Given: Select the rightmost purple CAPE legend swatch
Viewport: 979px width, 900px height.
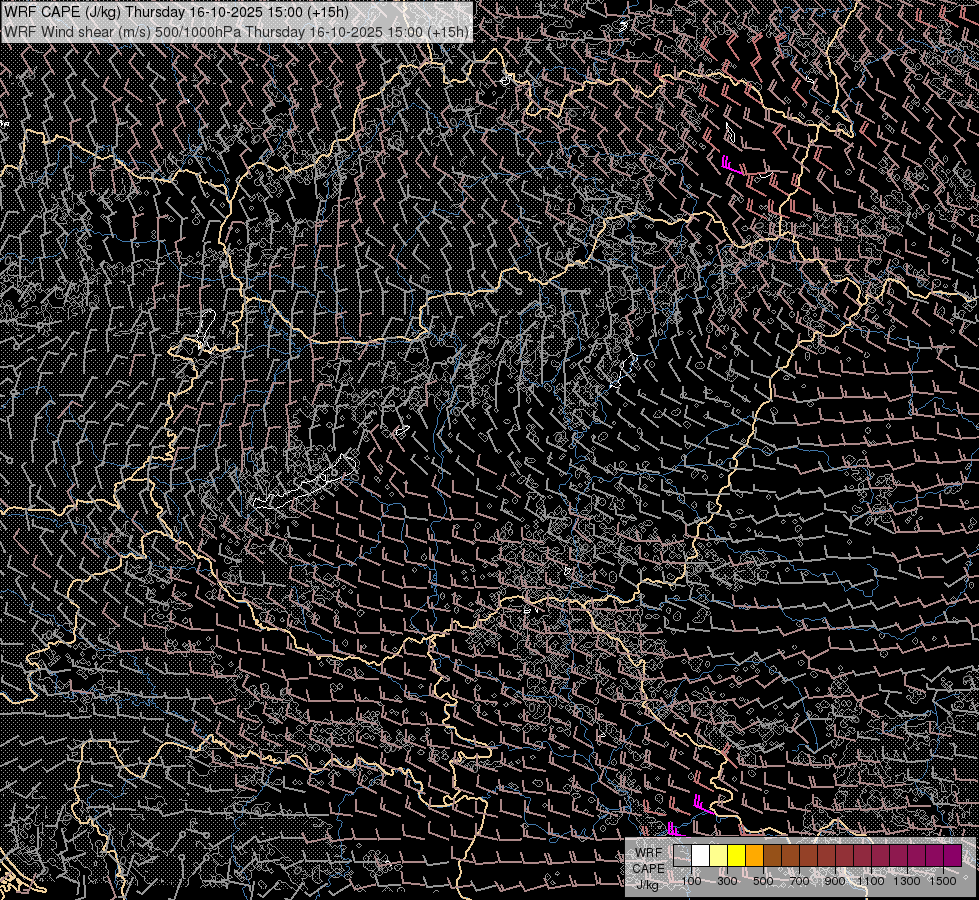Looking at the screenshot, I should pyautogui.click(x=952, y=855).
